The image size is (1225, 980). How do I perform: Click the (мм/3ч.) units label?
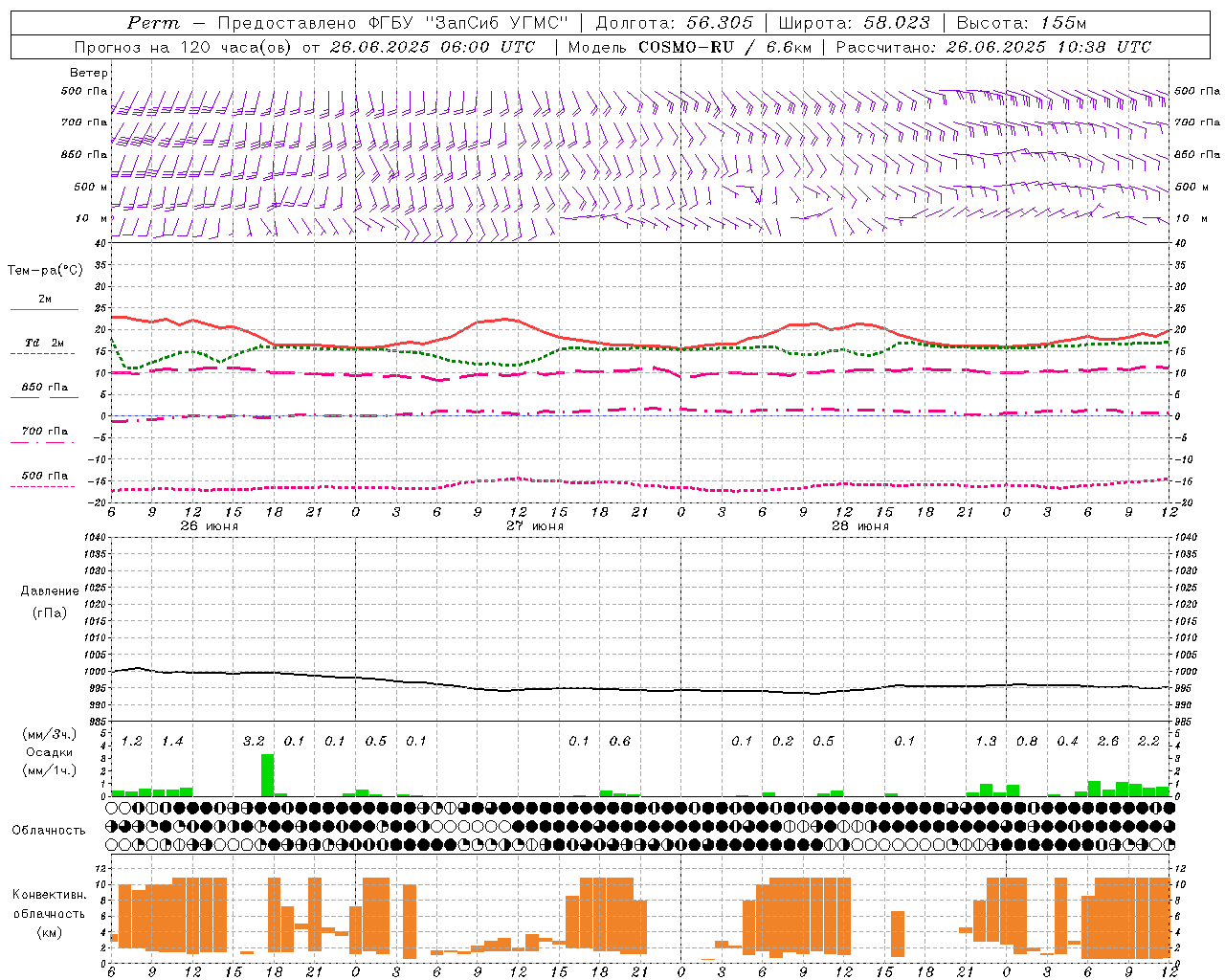pos(50,734)
